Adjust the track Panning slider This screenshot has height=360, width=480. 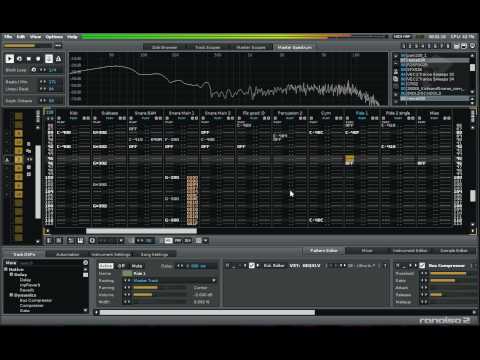(x=160, y=288)
